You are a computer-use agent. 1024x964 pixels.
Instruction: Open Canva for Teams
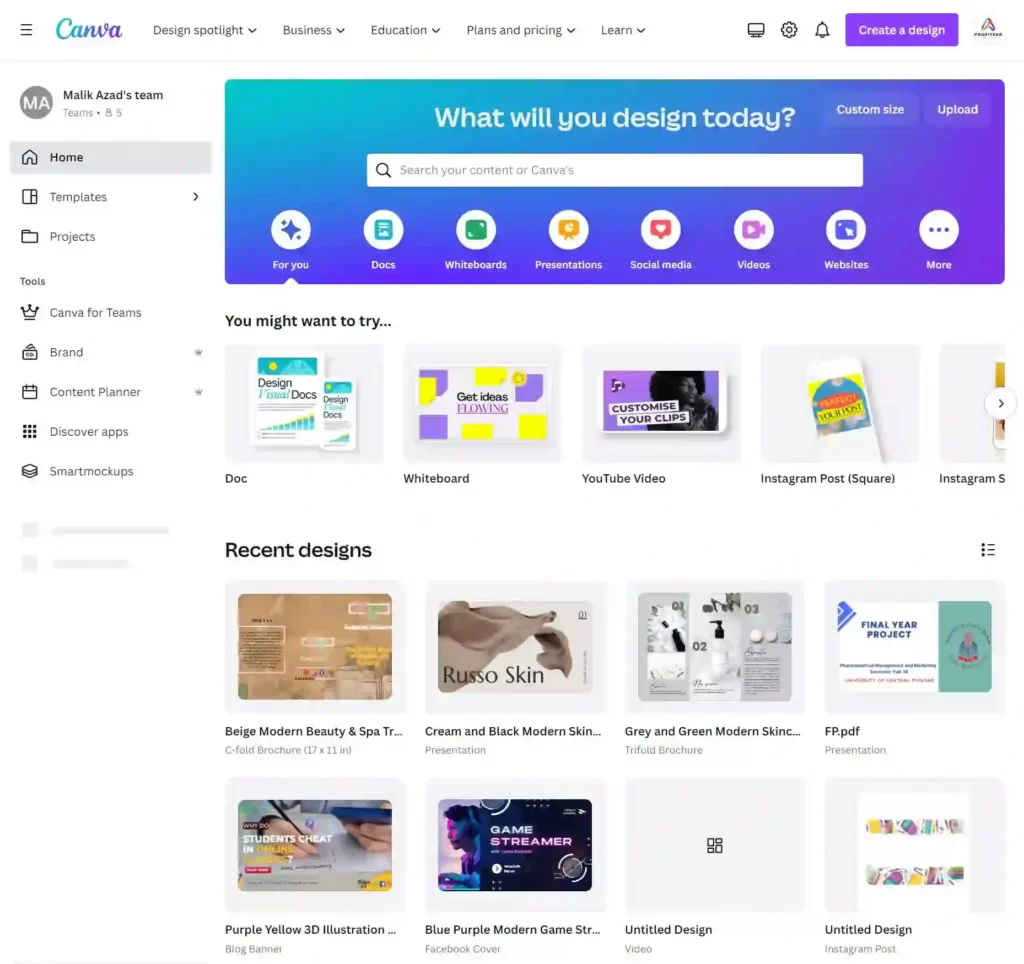point(111,312)
